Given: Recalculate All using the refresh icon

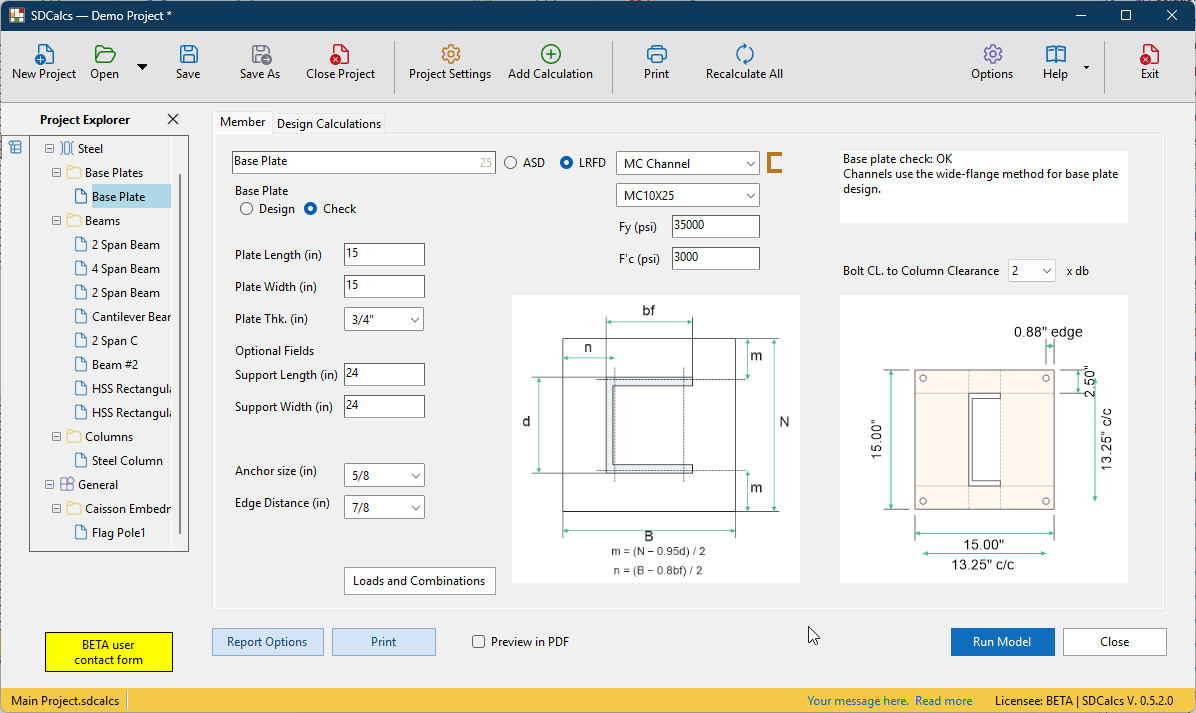Looking at the screenshot, I should click(x=744, y=55).
